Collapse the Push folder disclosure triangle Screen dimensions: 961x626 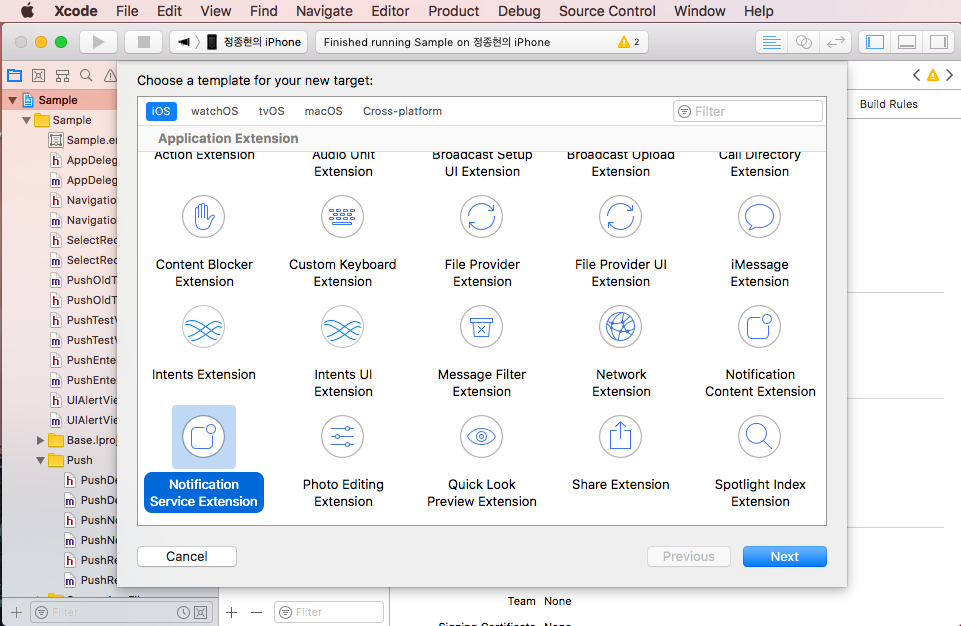click(40, 460)
